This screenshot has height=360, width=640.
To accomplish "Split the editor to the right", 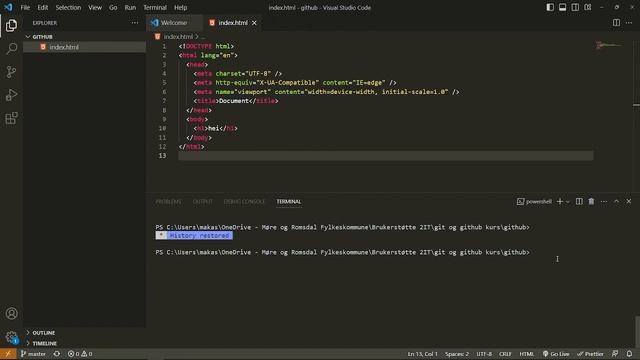I will pos(616,23).
